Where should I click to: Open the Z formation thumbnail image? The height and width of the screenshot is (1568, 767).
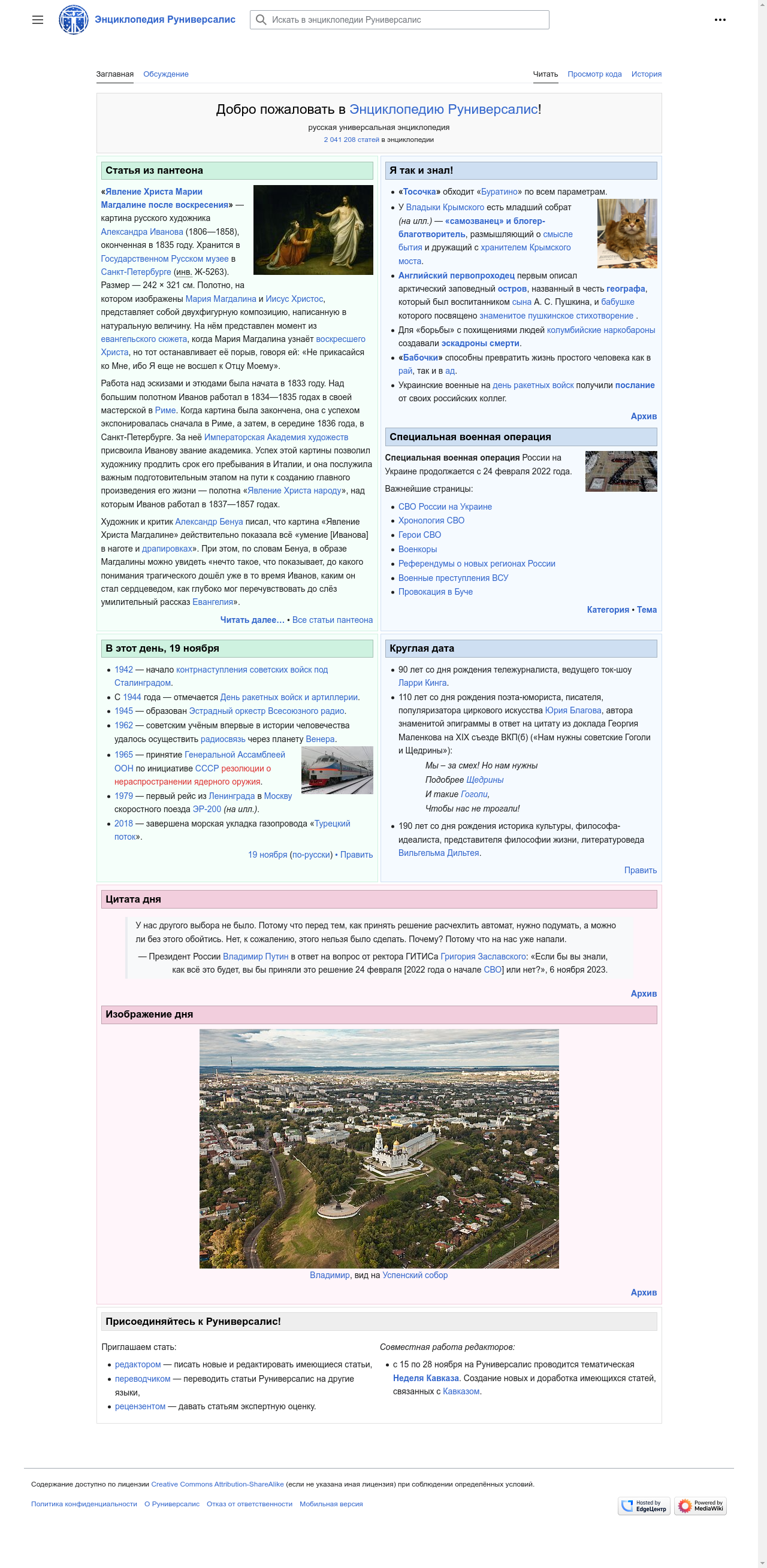pos(620,471)
